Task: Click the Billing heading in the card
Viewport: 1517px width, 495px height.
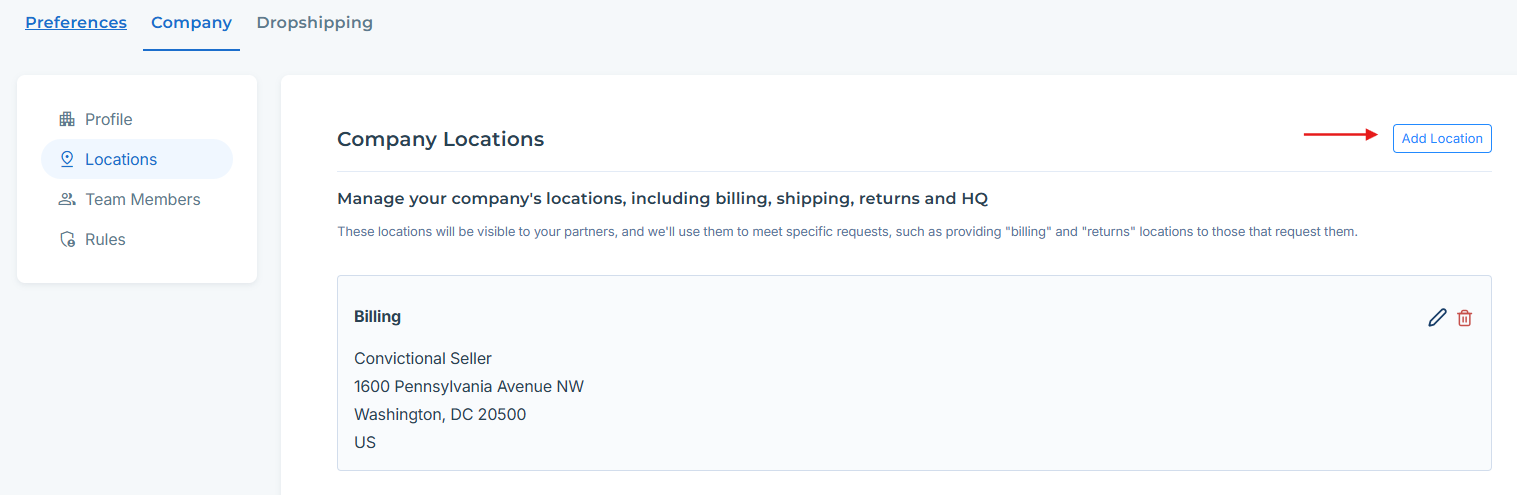Action: coord(377,316)
